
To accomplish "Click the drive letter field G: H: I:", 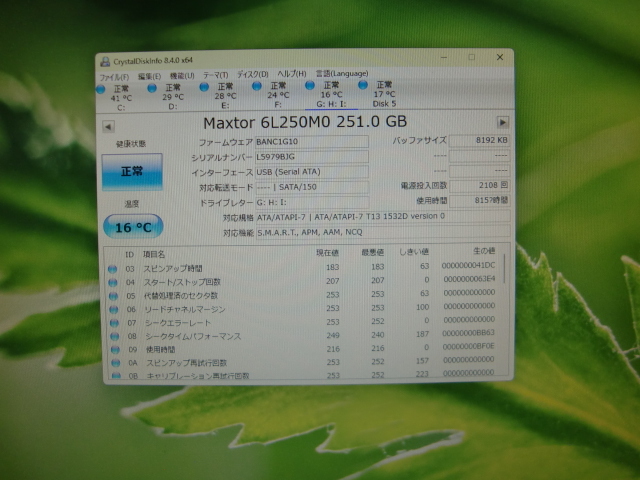I will pos(312,202).
